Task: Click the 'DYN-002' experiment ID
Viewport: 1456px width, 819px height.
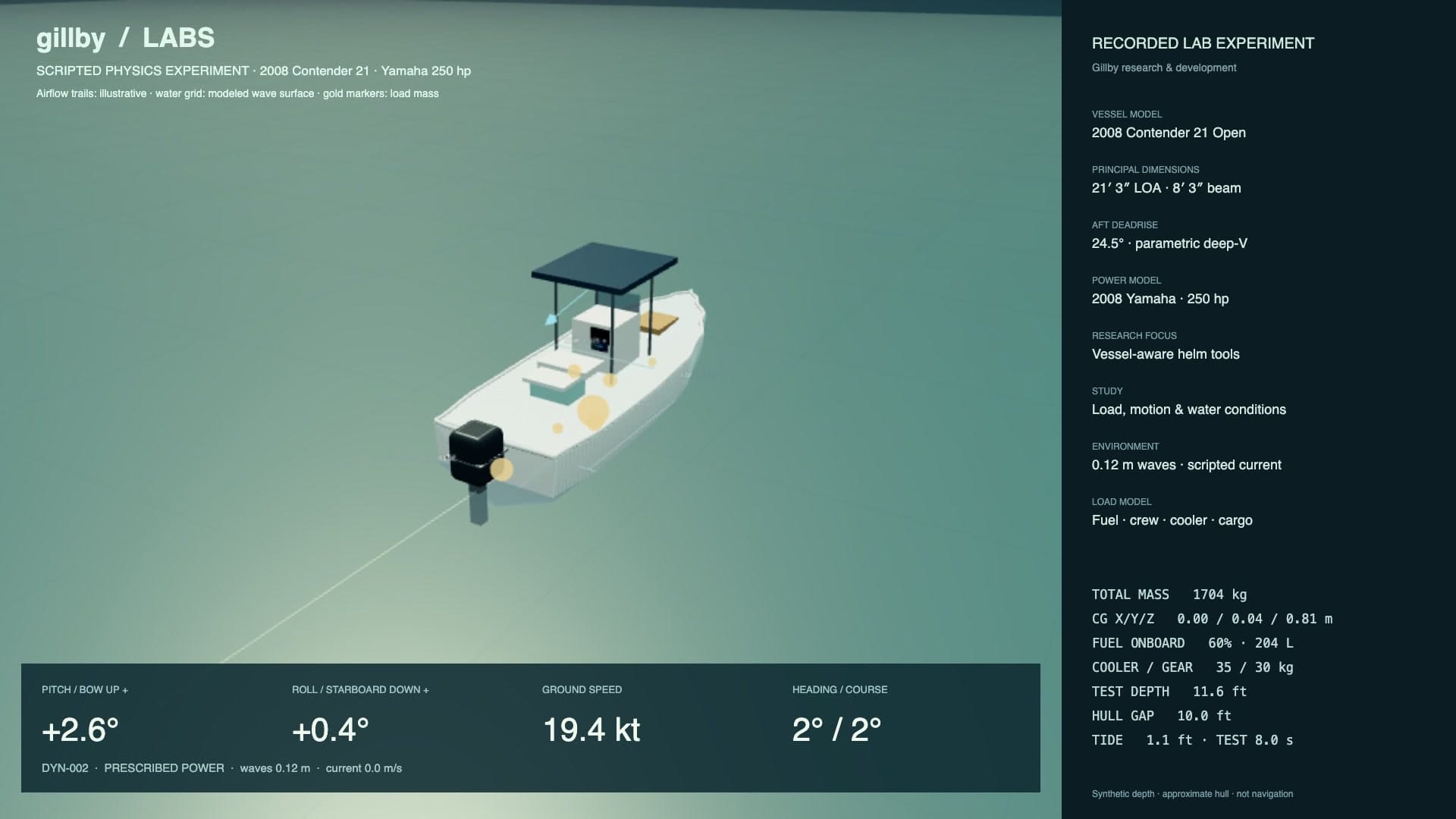Action: pos(65,768)
